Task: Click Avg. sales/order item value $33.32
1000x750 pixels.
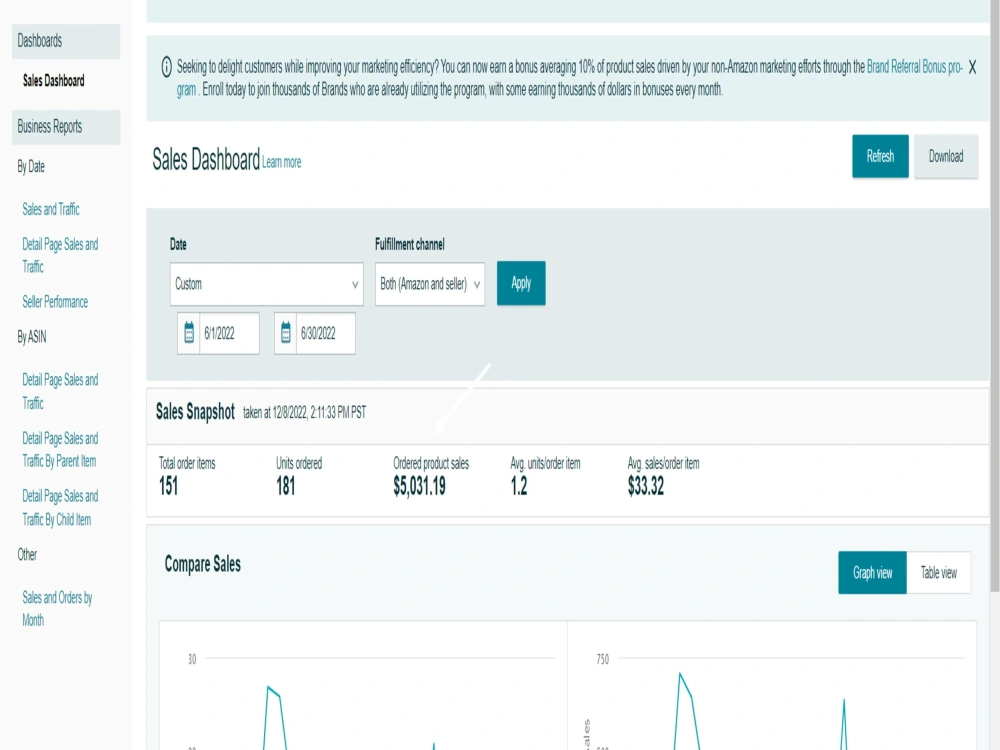Action: [x=645, y=487]
